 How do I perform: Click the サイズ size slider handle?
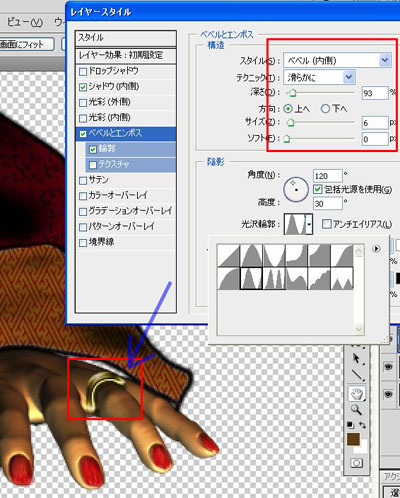click(x=290, y=123)
